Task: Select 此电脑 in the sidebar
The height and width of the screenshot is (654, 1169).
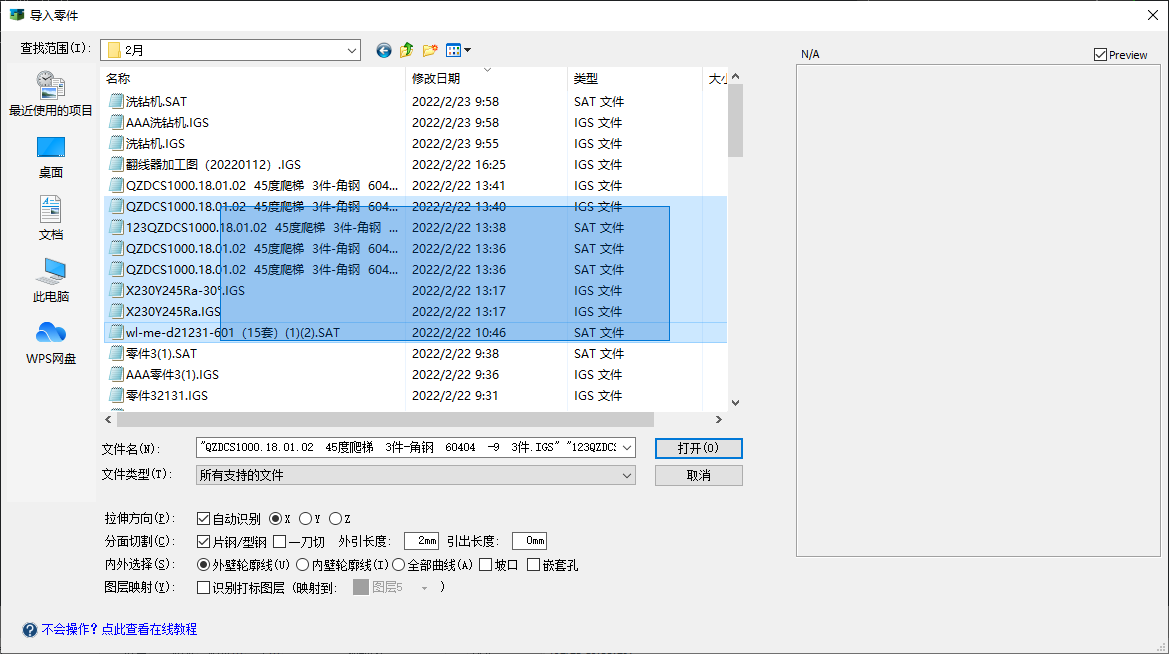Action: click(x=51, y=280)
